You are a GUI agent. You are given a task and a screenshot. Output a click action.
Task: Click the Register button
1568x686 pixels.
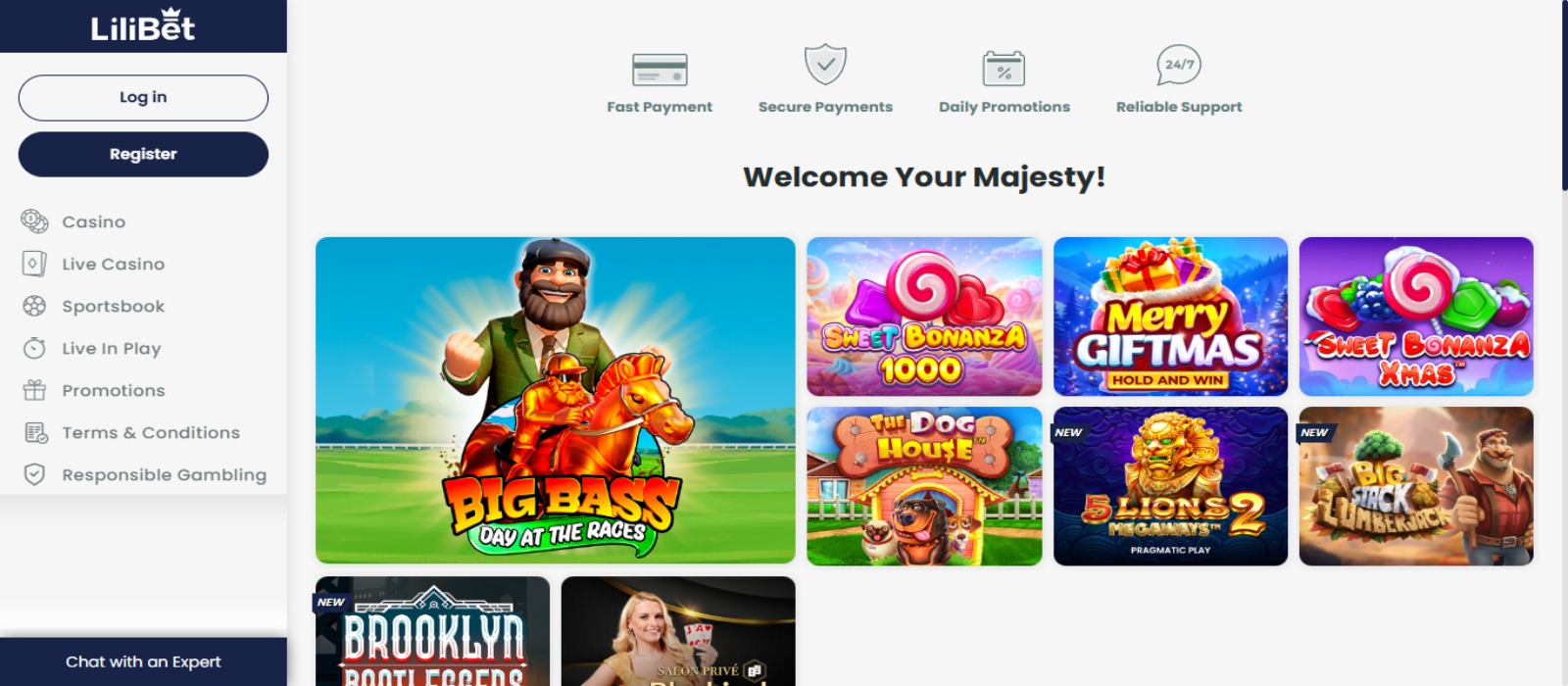[143, 155]
